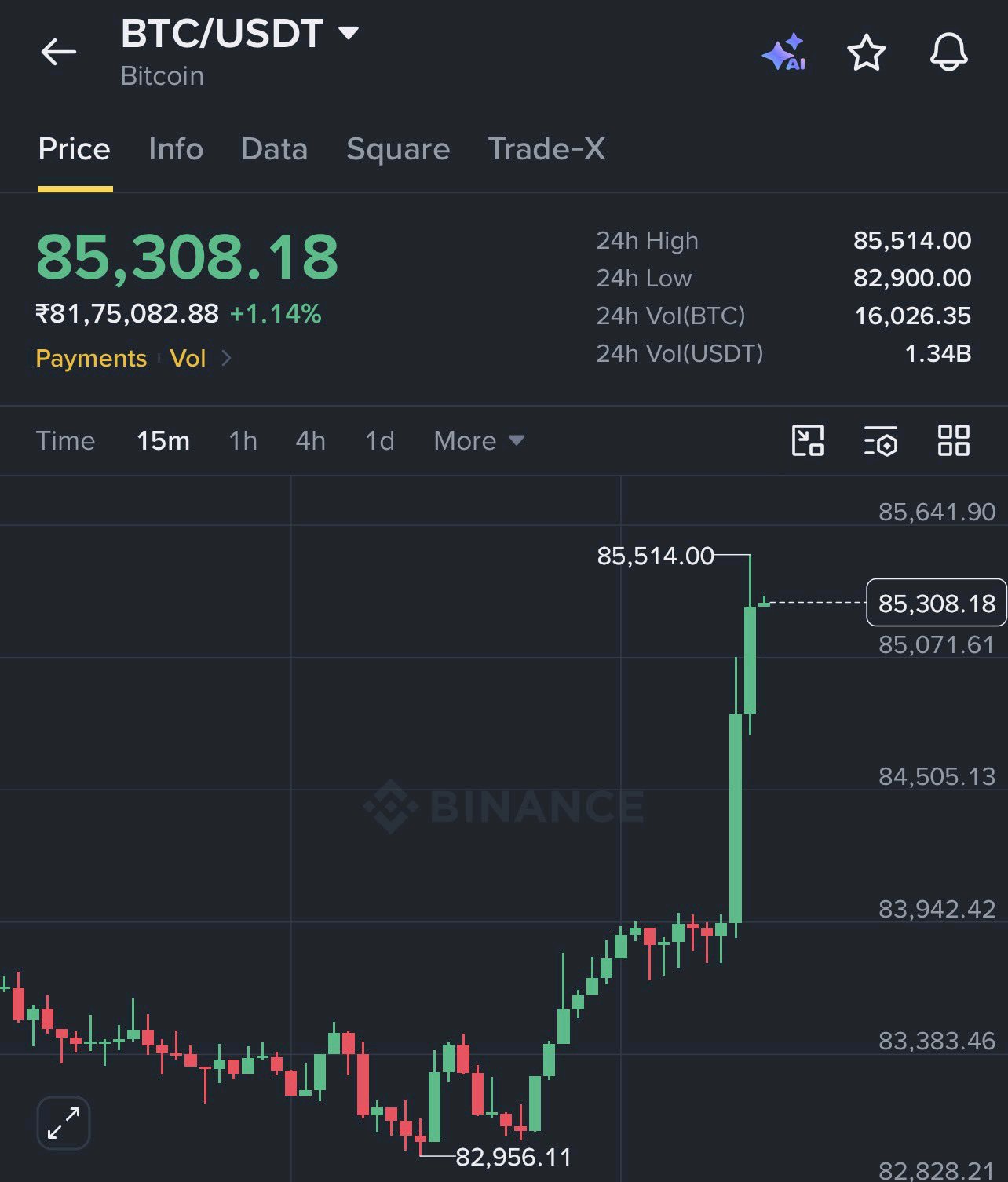Open the chart drawing tools icon
The image size is (1008, 1182).
pos(808,440)
